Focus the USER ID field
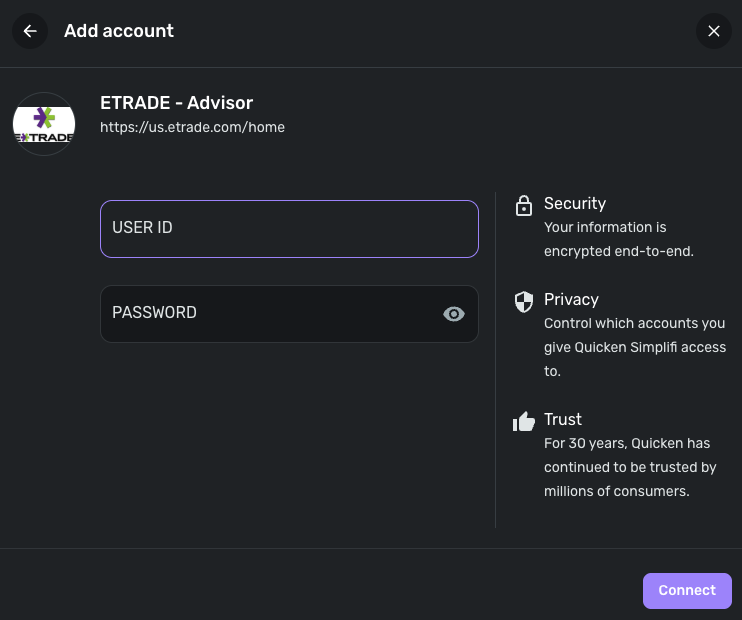742x620 pixels. pos(289,228)
